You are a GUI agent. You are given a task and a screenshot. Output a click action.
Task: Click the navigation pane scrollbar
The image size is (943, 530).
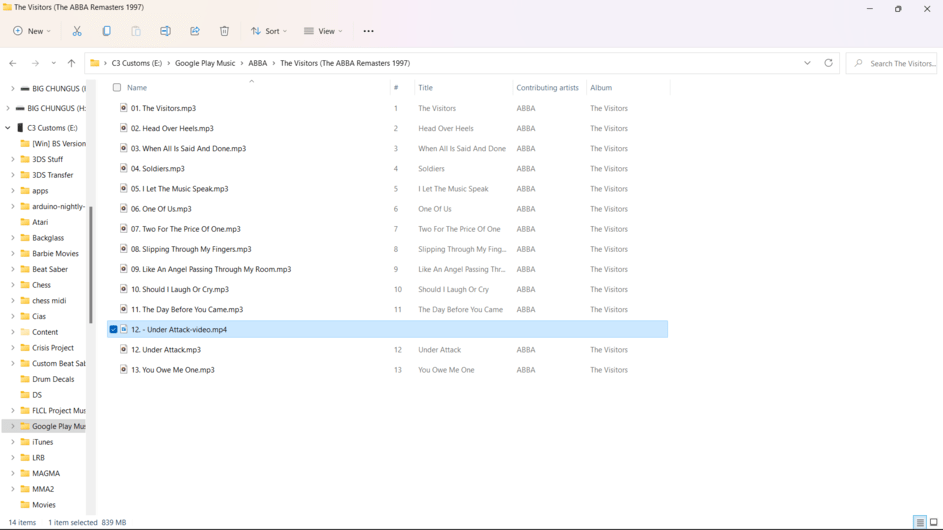point(91,265)
